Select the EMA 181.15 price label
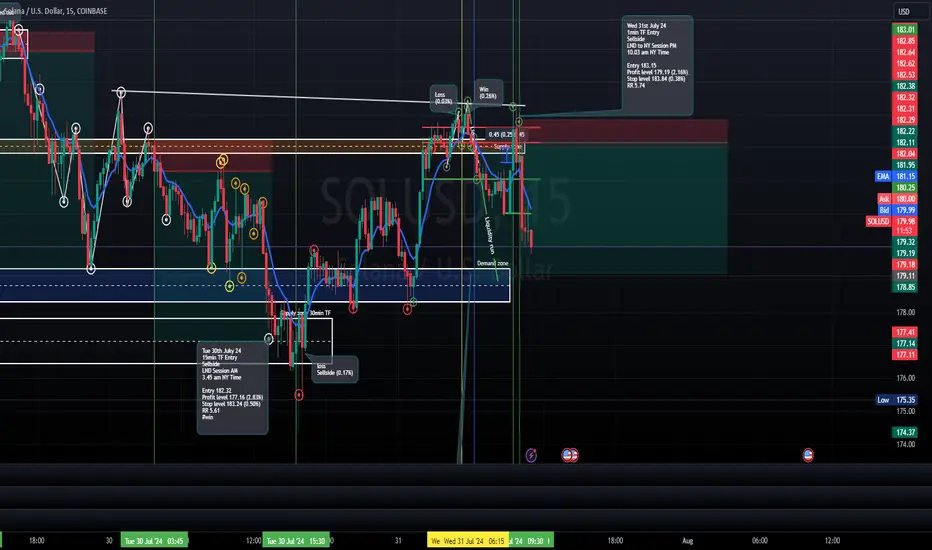 pos(895,177)
